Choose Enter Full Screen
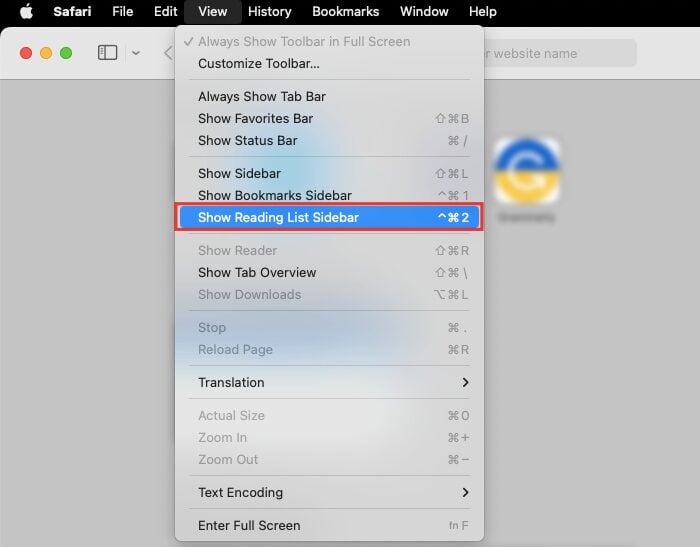Image resolution: width=700 pixels, height=547 pixels. pos(329,525)
